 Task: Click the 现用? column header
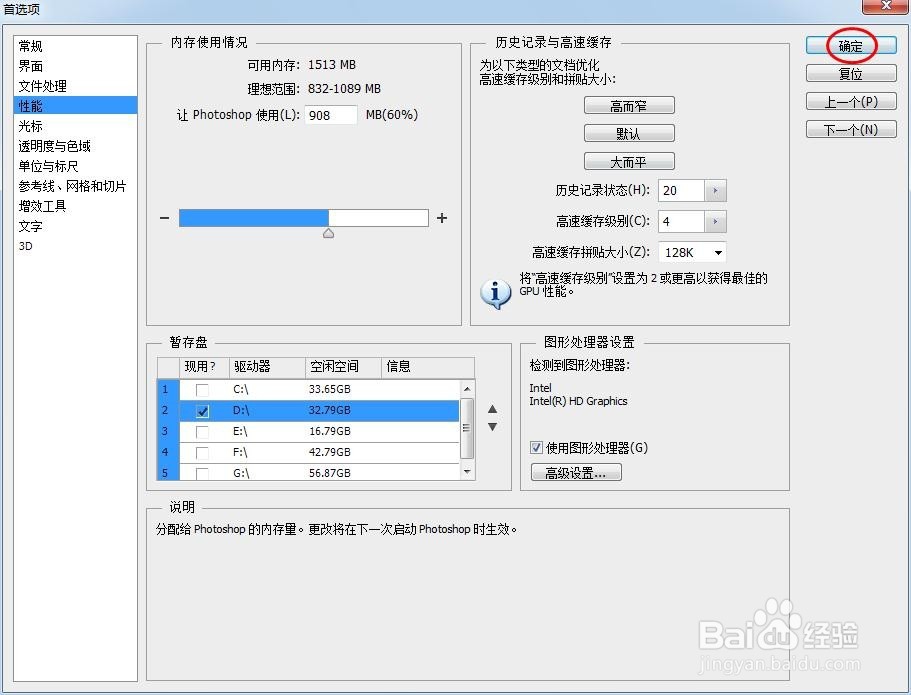tap(204, 367)
